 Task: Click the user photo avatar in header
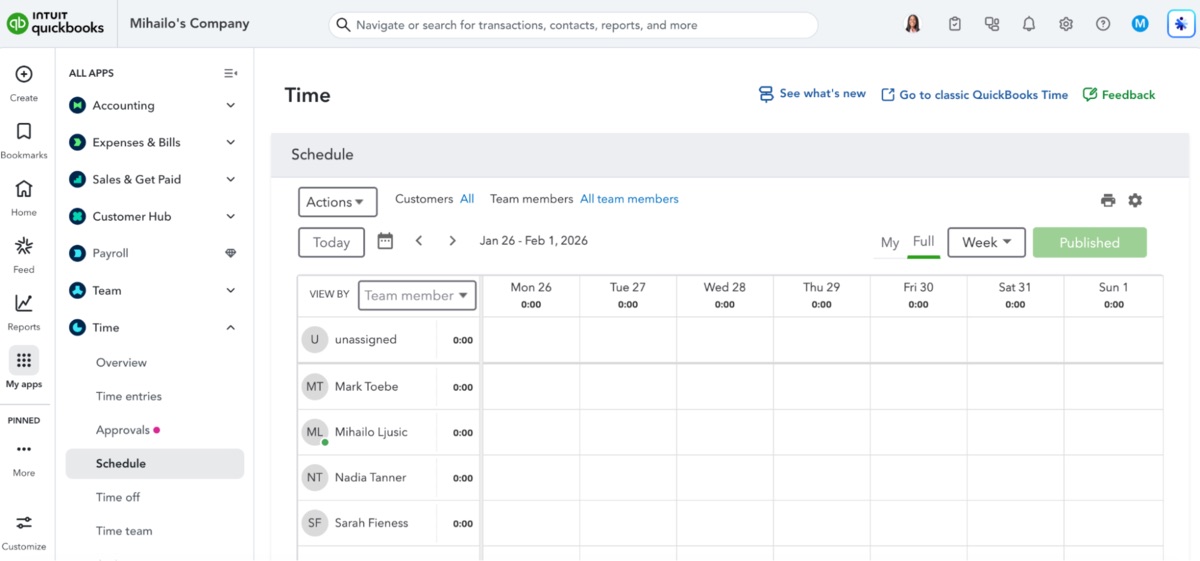point(912,24)
